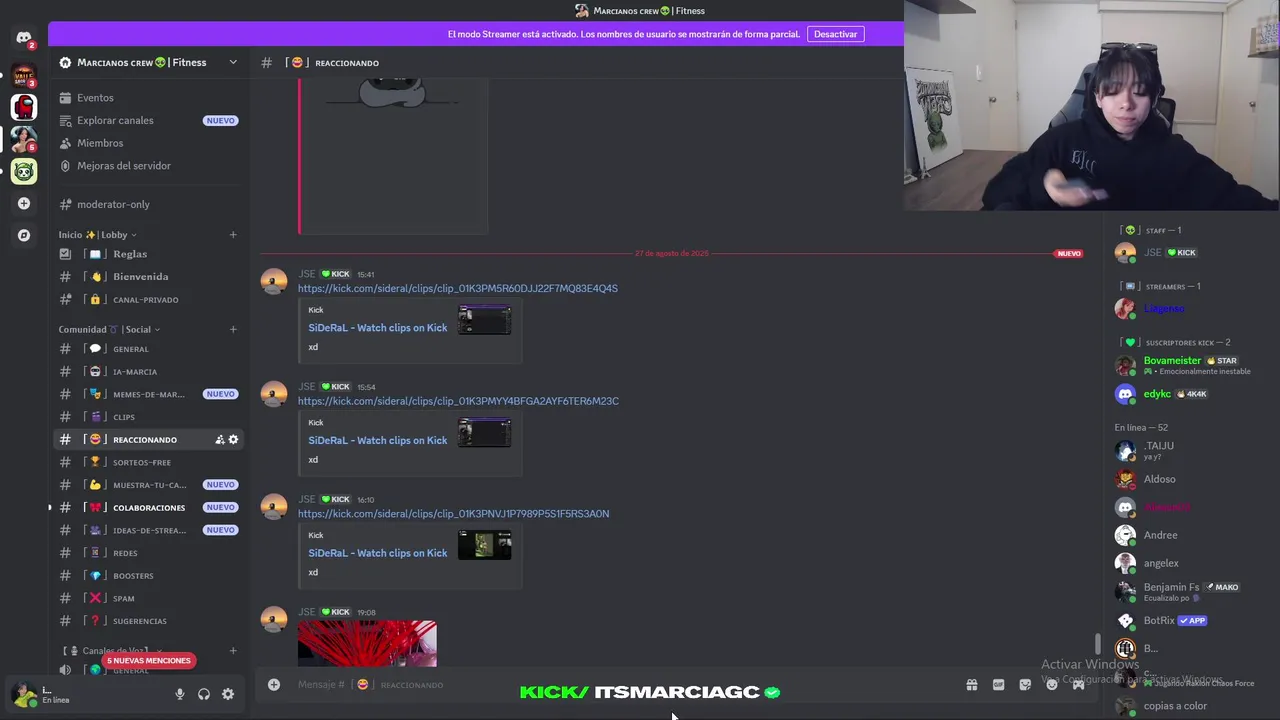
Task: Collapse the Inicio Lobby category
Action: coord(97,235)
